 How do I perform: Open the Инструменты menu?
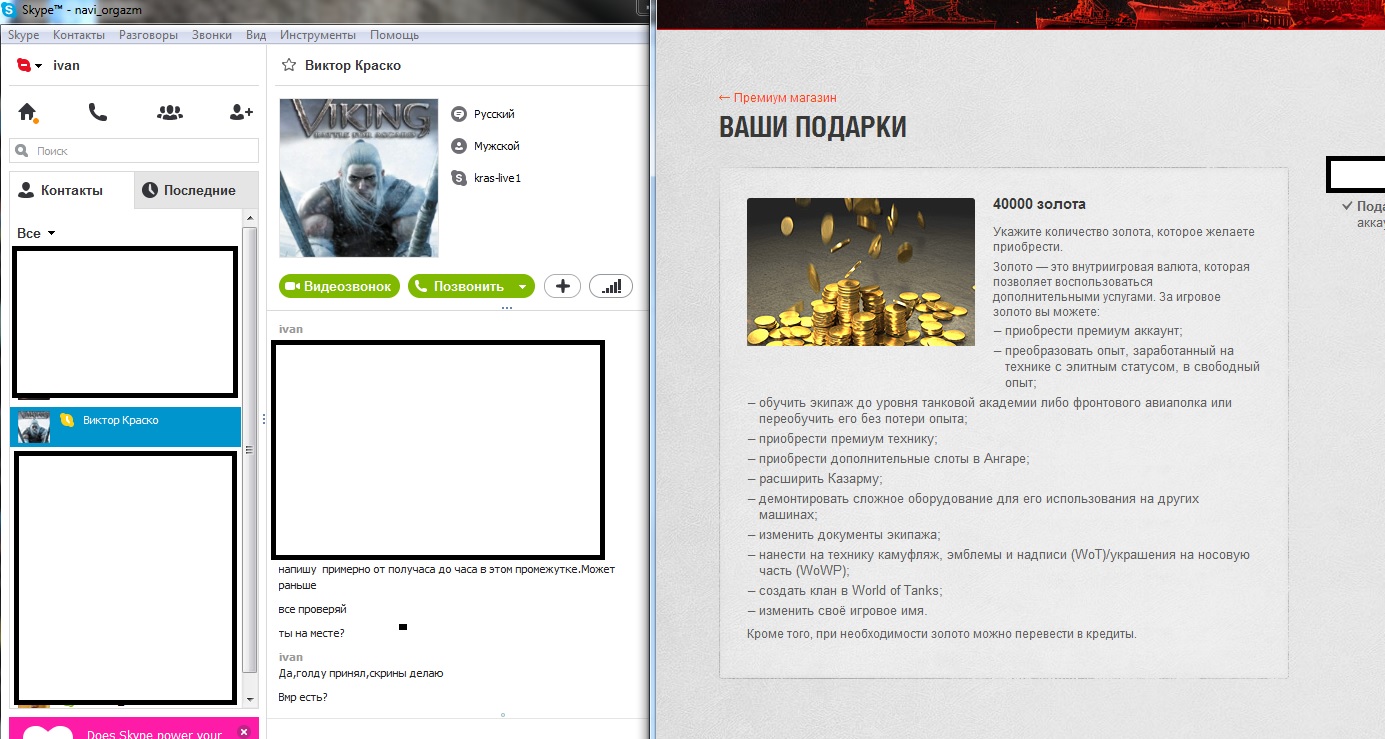(x=318, y=35)
